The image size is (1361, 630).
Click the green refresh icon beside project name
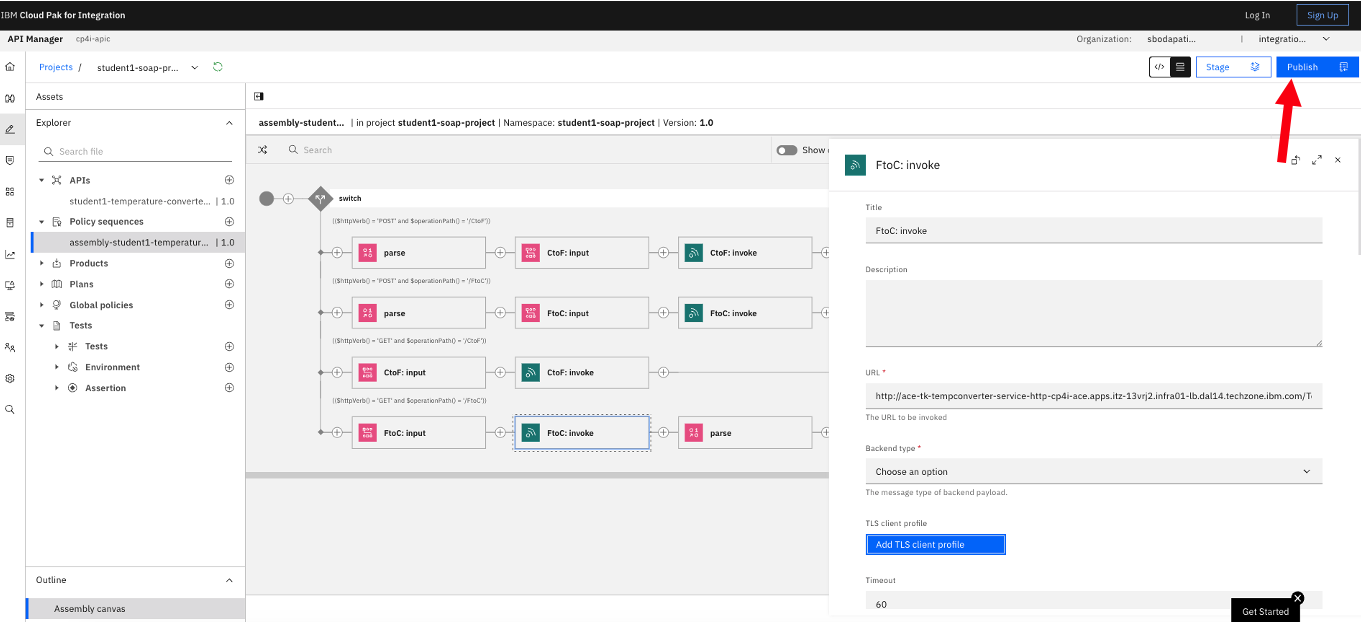(218, 67)
